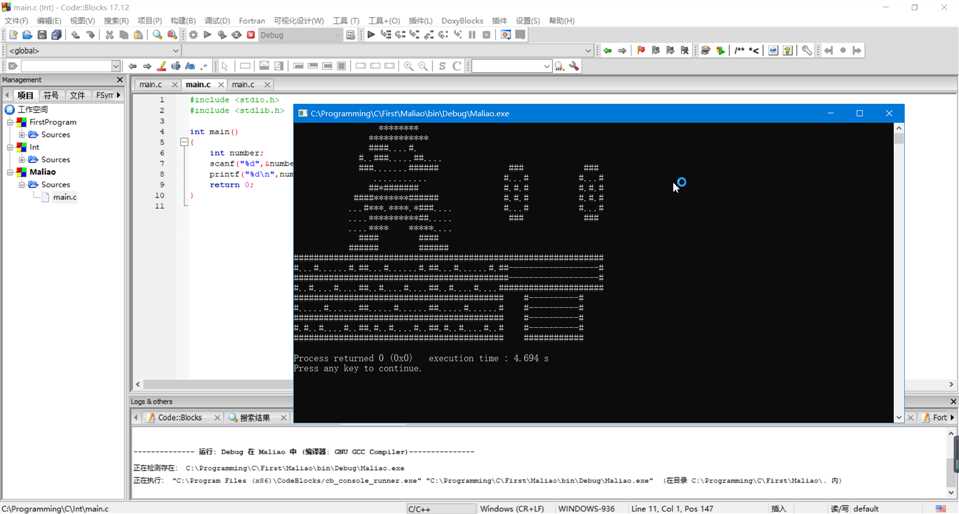This screenshot has height=514, width=959.
Task: Select the 工作空间 workspace root
Action: [32, 110]
